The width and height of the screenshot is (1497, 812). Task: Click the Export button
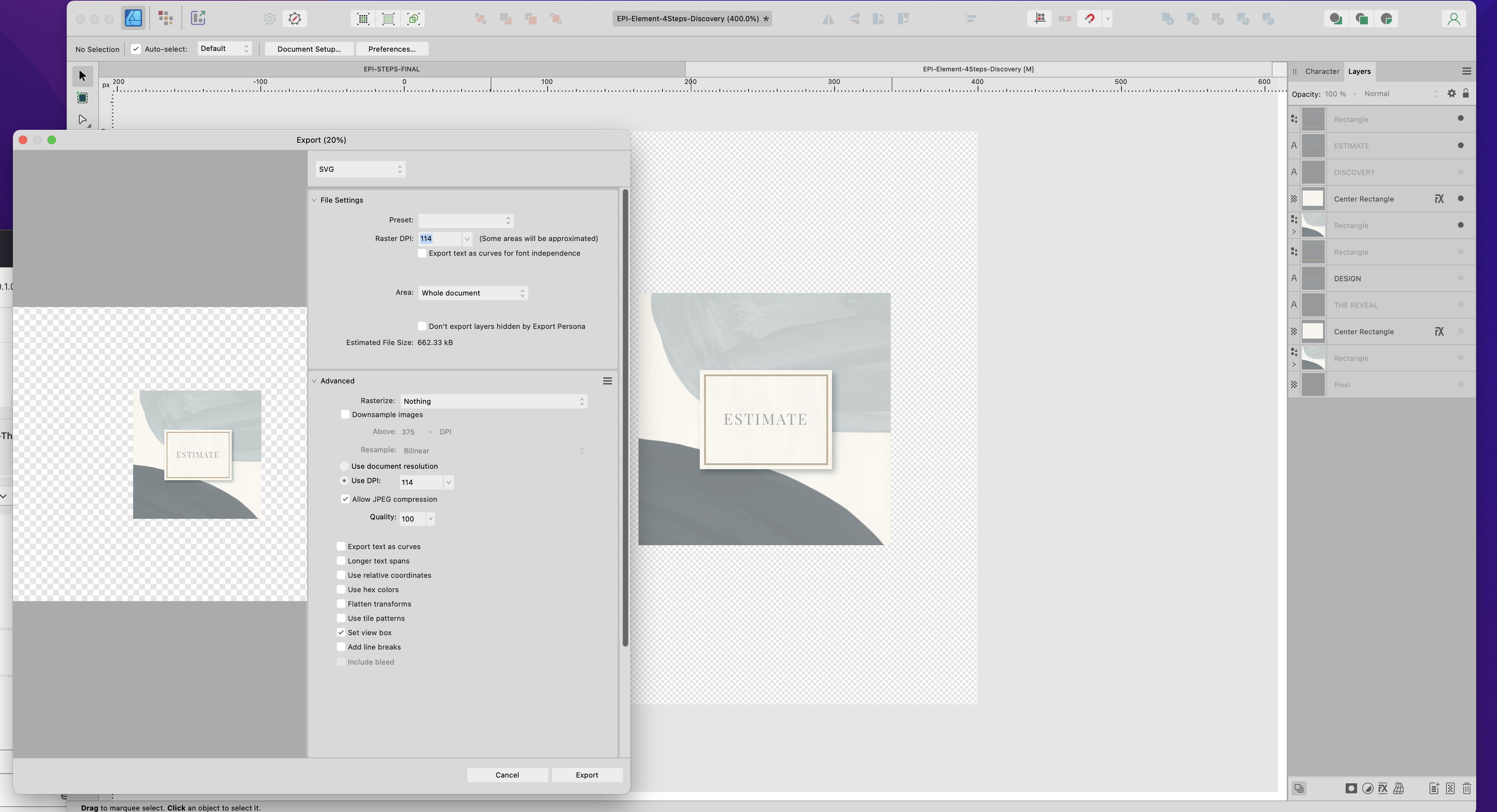(x=586, y=775)
